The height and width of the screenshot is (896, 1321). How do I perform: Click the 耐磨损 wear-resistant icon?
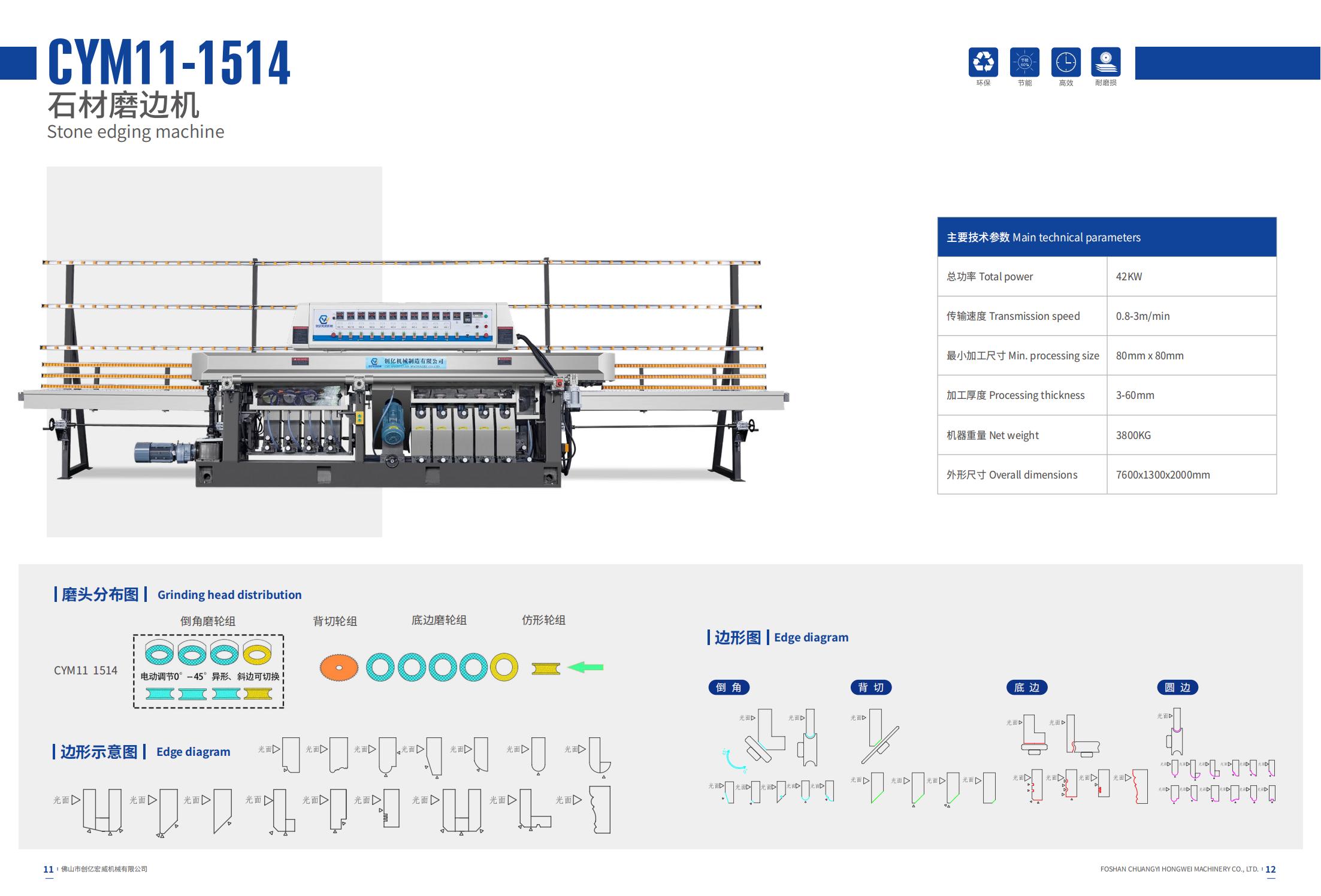1105,62
